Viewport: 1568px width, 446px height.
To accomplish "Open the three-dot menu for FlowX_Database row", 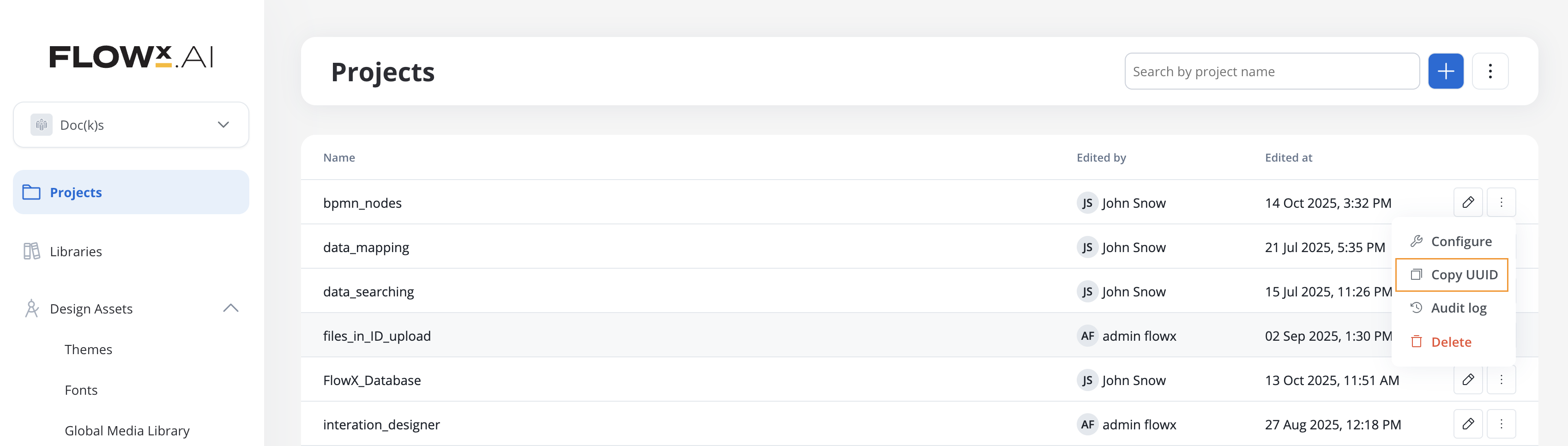I will coord(1501,380).
